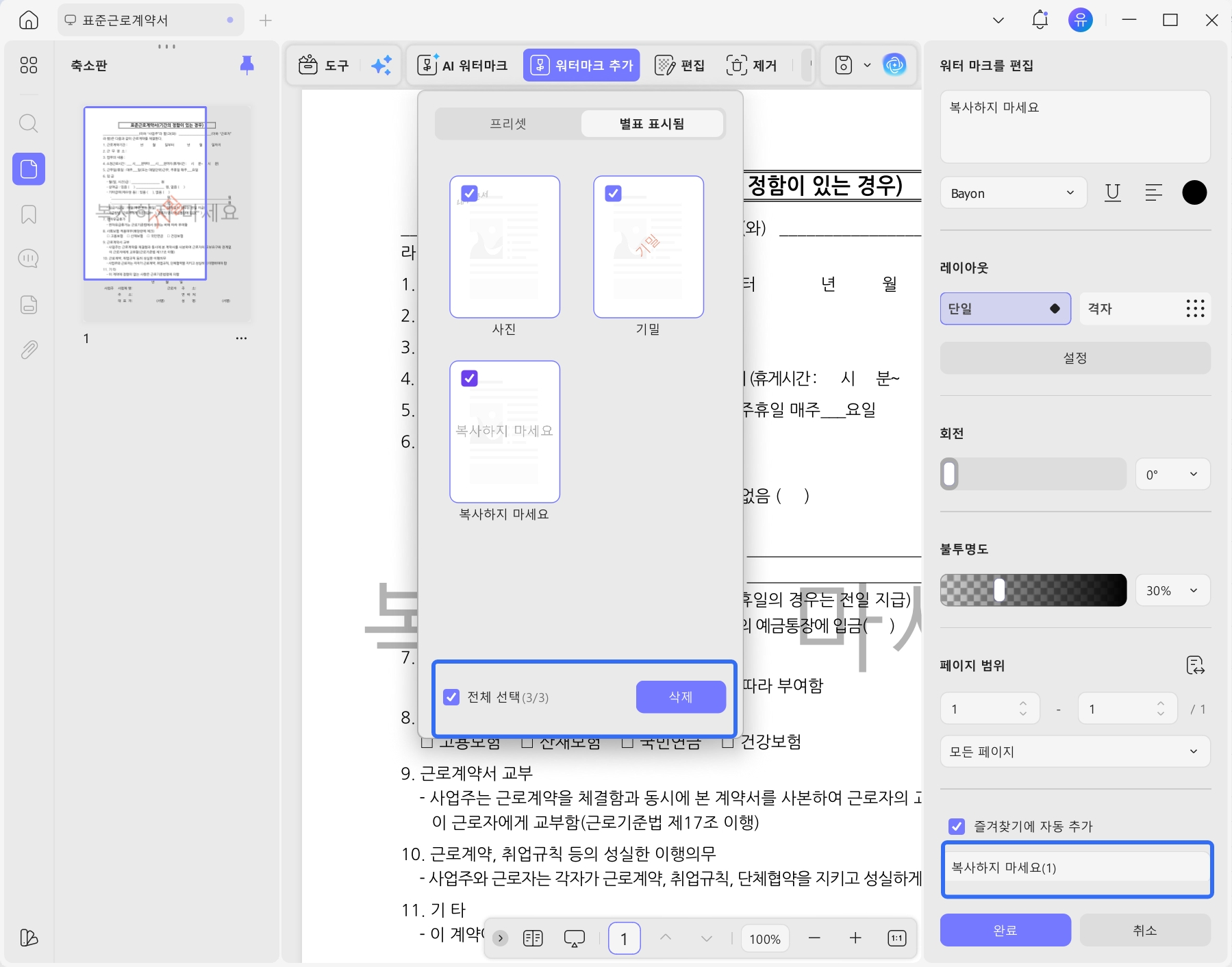This screenshot has width=1232, height=967.
Task: Zoom out with the minus button
Action: pyautogui.click(x=814, y=938)
